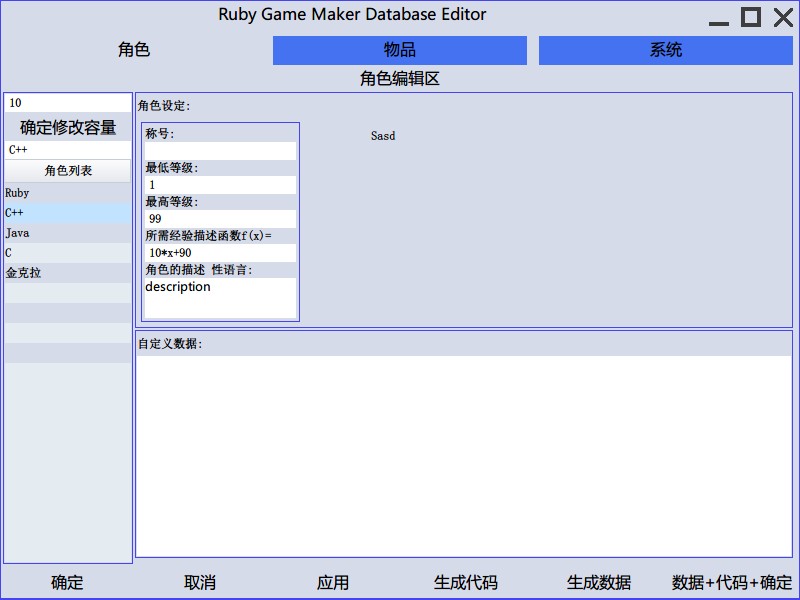Cancel changes with 取消
Image resolution: width=800 pixels, height=600 pixels.
(x=200, y=582)
